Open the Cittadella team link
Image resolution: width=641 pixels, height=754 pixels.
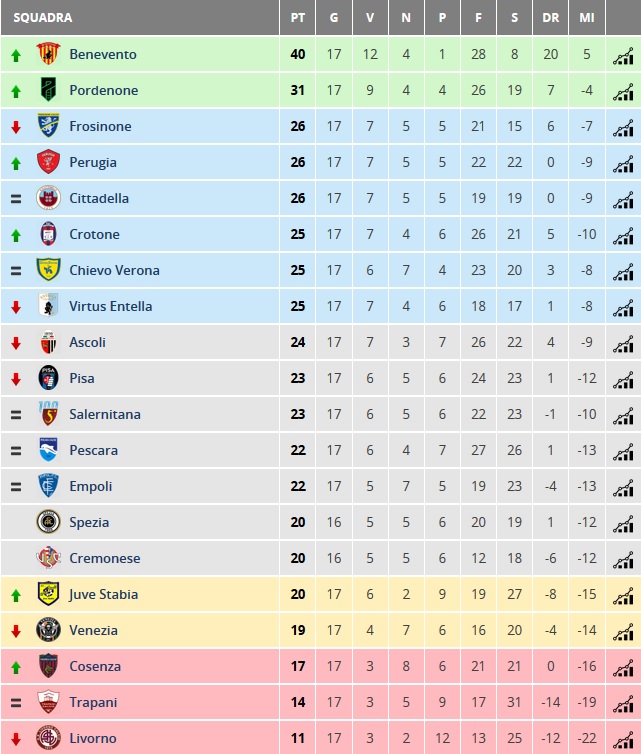[99, 198]
